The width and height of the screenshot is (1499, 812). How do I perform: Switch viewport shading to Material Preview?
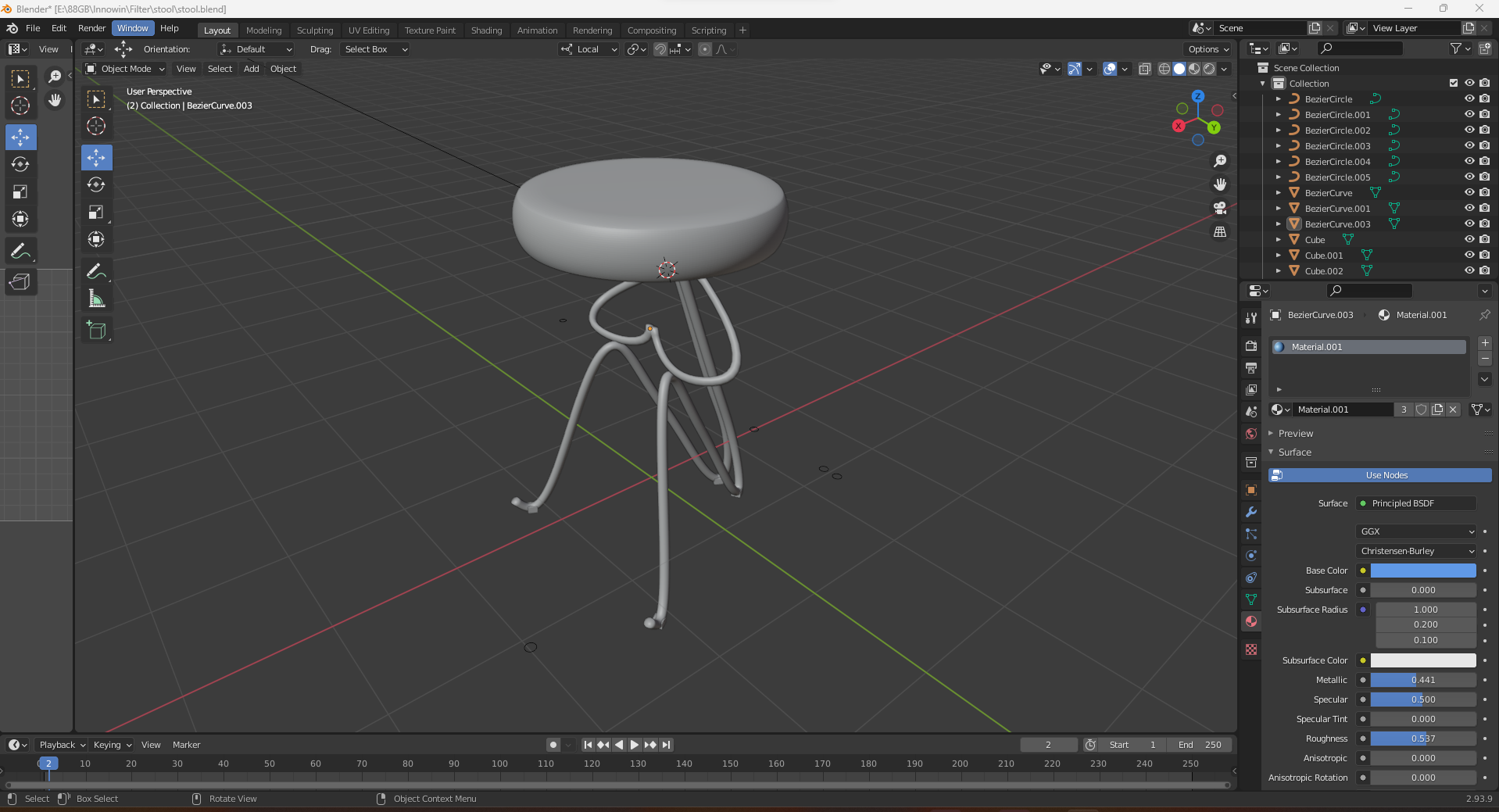1194,69
